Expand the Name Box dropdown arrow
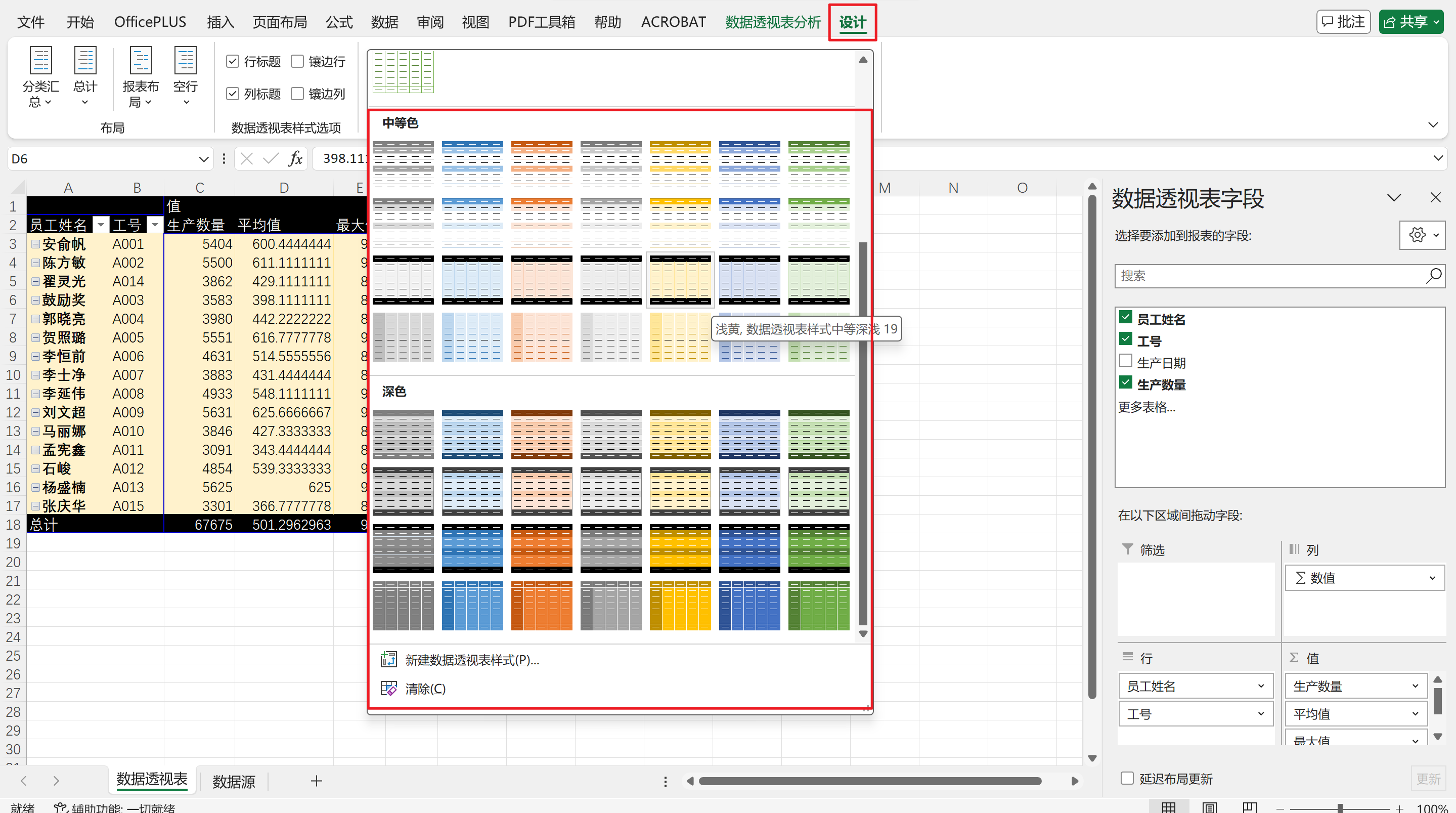 pyautogui.click(x=203, y=159)
